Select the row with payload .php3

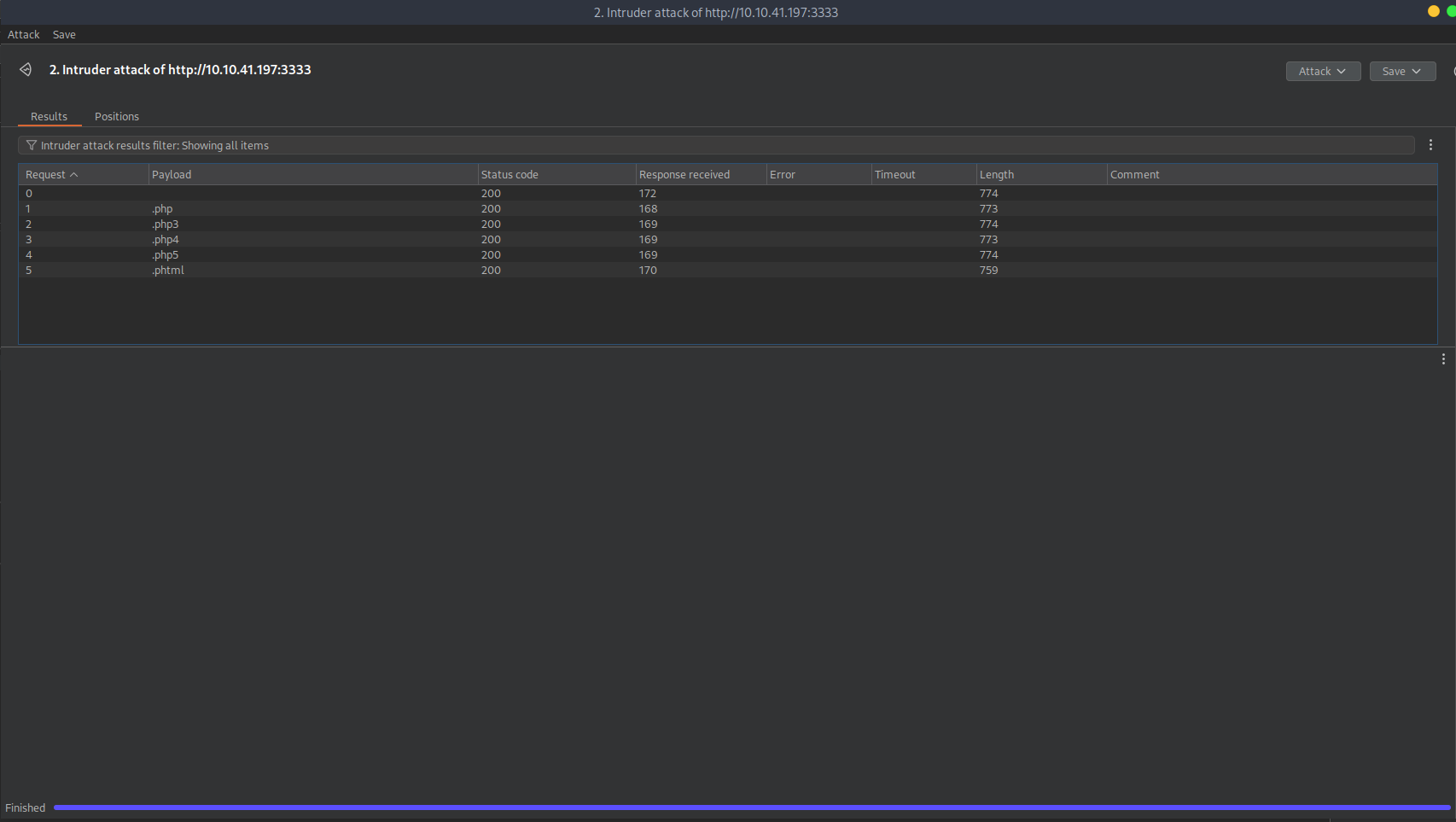pyautogui.click(x=727, y=224)
